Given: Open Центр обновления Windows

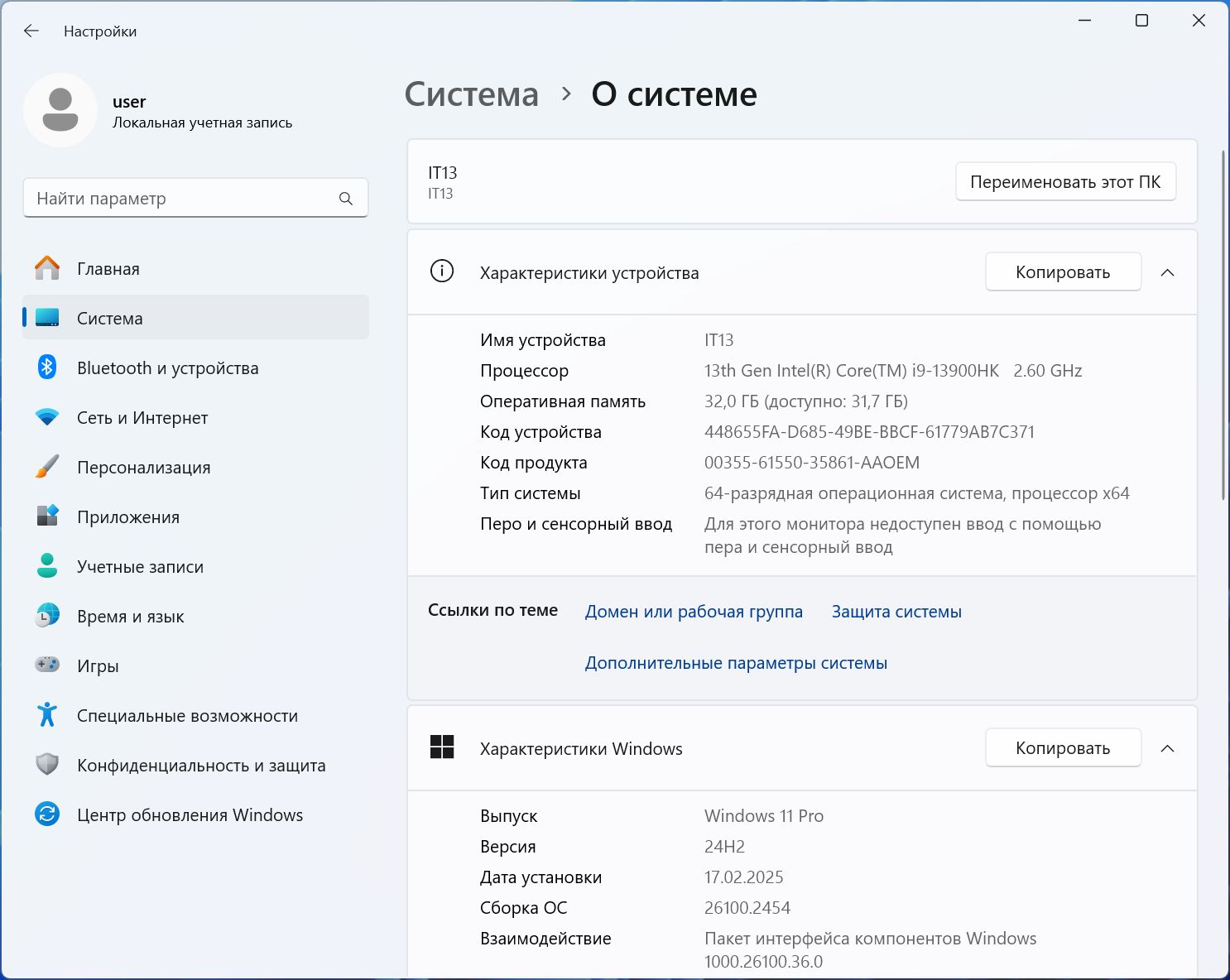Looking at the screenshot, I should (195, 814).
